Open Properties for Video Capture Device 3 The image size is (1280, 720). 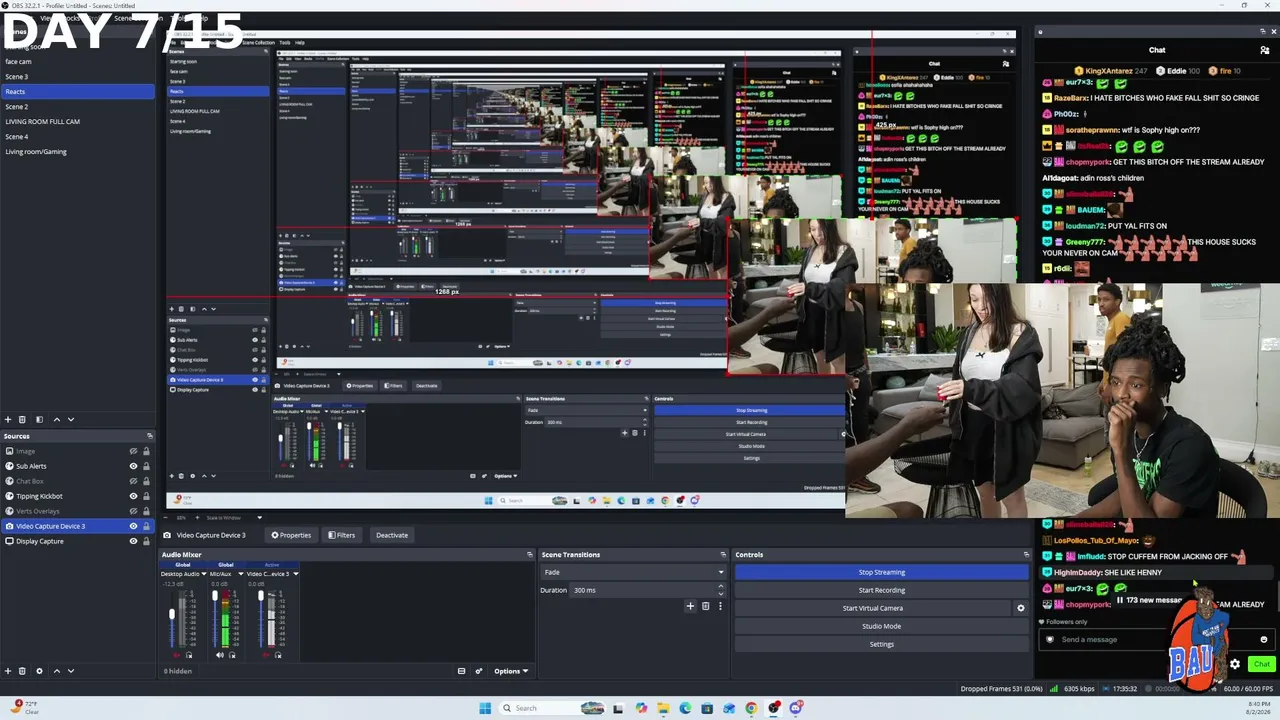click(291, 535)
